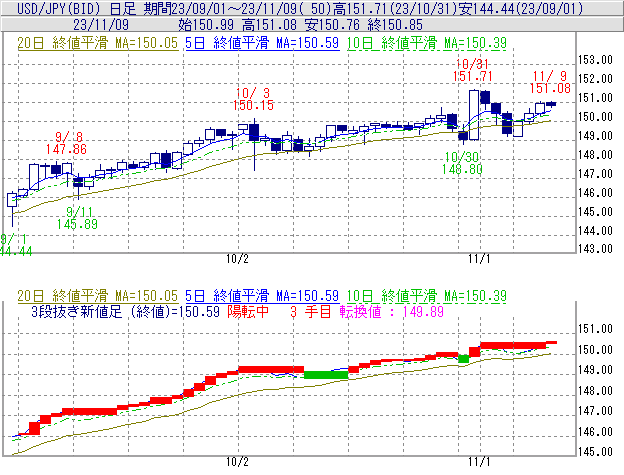Click the 10/2 date label under upper chart
Viewport: 624px width, 475px height.
[238, 259]
